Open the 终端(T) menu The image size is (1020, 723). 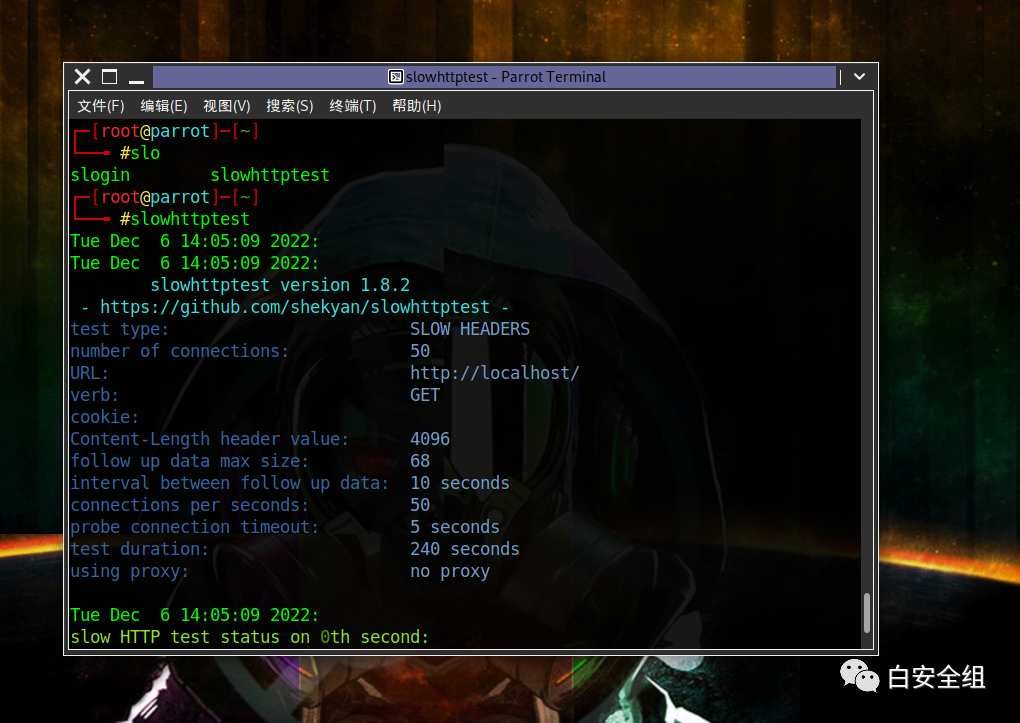pyautogui.click(x=353, y=106)
